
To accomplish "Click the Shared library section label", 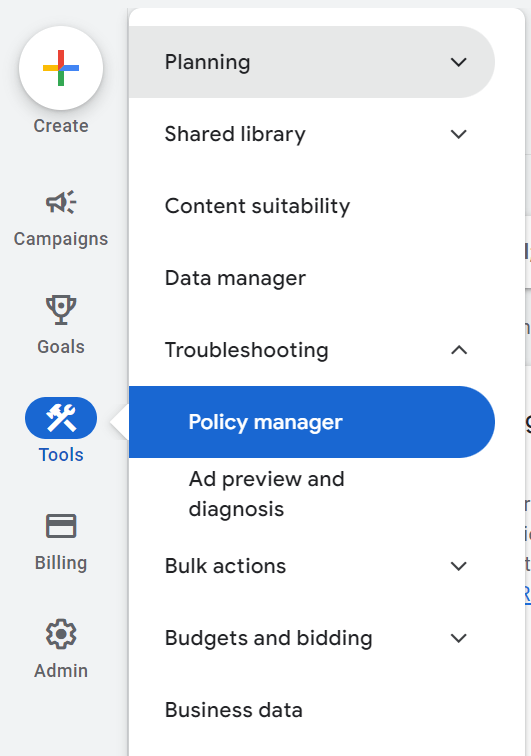I will point(235,134).
